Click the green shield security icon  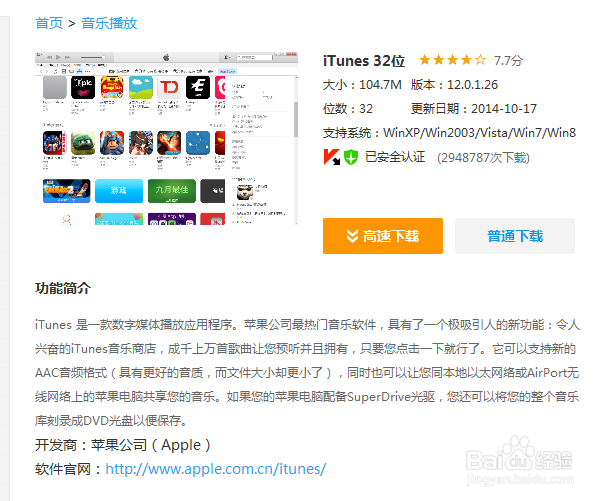(351, 157)
